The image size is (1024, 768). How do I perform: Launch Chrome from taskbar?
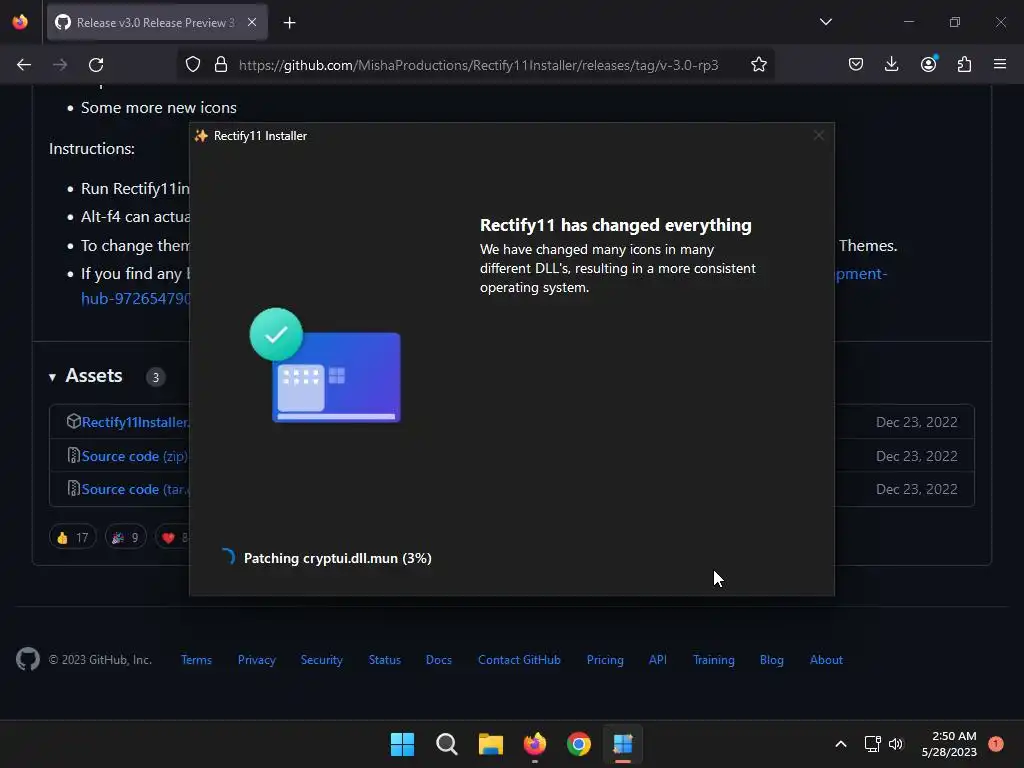pyautogui.click(x=579, y=744)
